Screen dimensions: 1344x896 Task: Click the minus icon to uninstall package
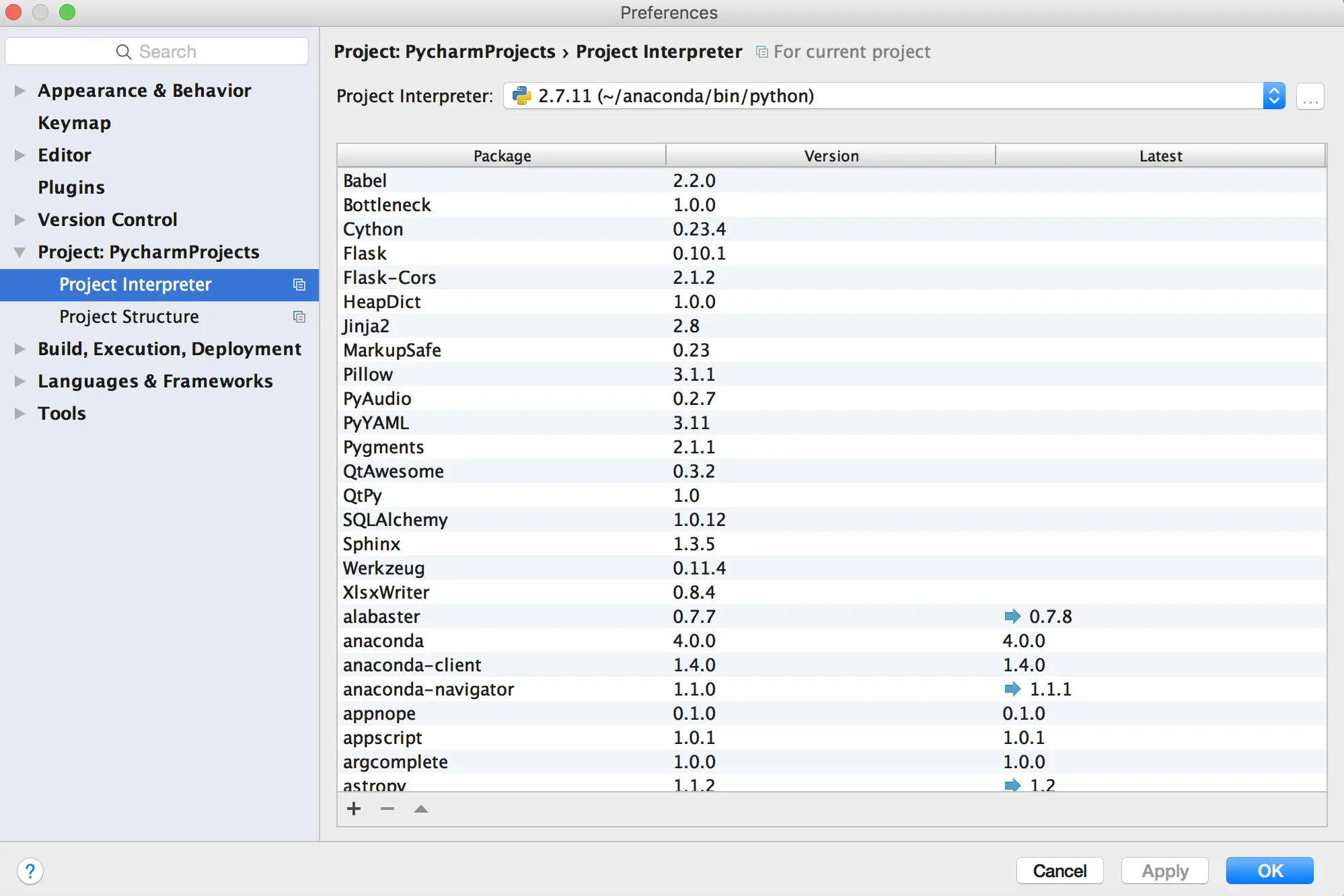(x=387, y=809)
